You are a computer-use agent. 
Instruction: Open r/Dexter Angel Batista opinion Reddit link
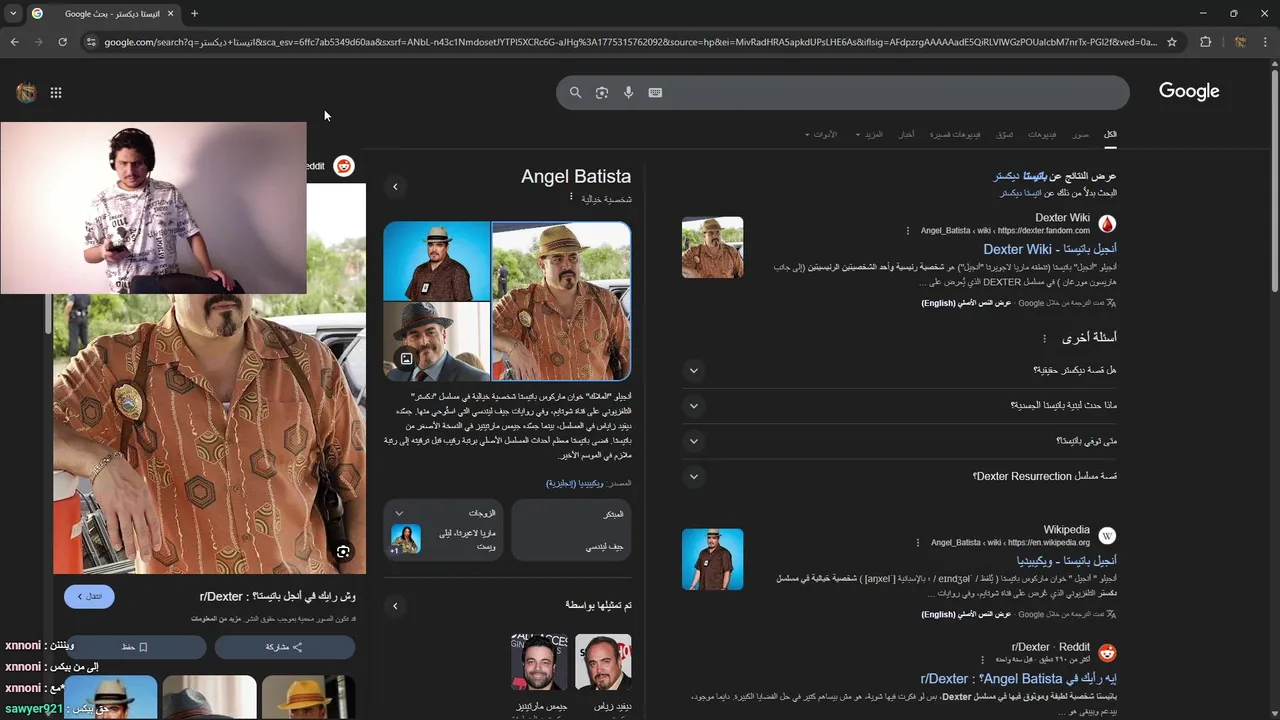coord(1018,678)
